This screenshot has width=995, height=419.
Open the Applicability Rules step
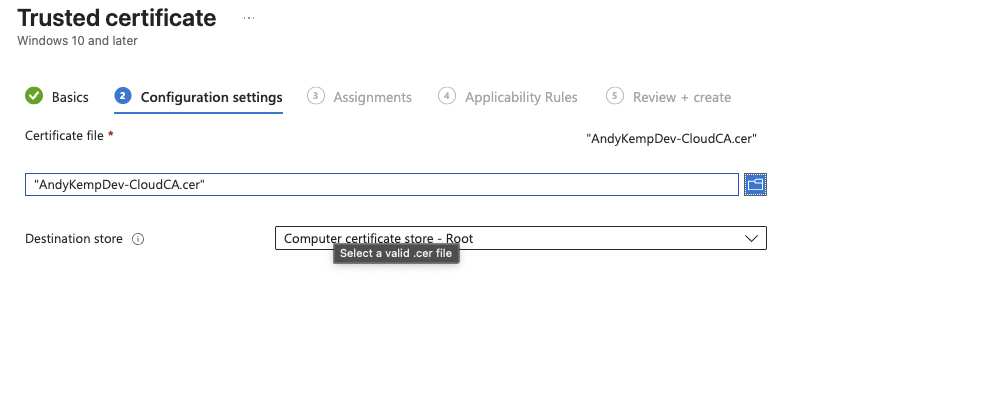521,97
